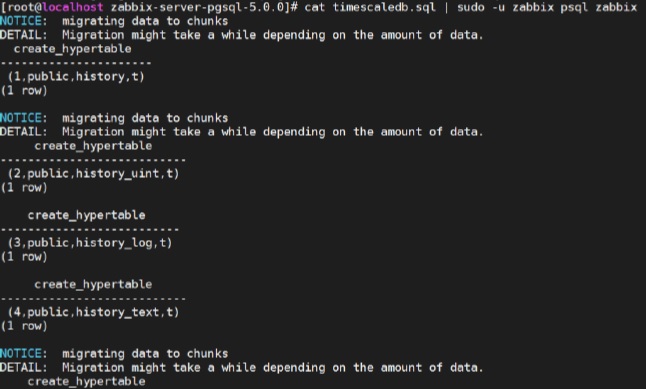Click the (3,public,history_log,t) result row
The height and width of the screenshot is (389, 646).
pyautogui.click(x=90, y=243)
